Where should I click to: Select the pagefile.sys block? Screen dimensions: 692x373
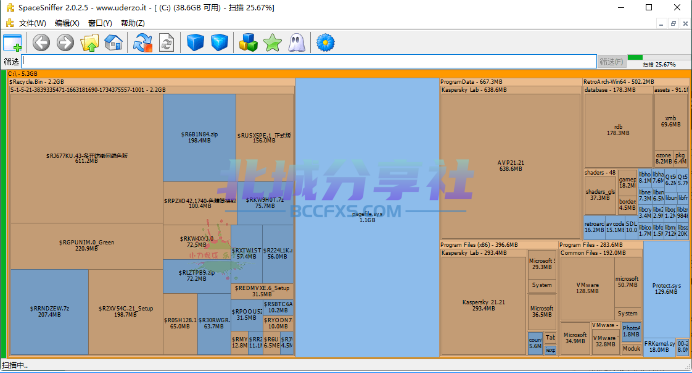367,217
